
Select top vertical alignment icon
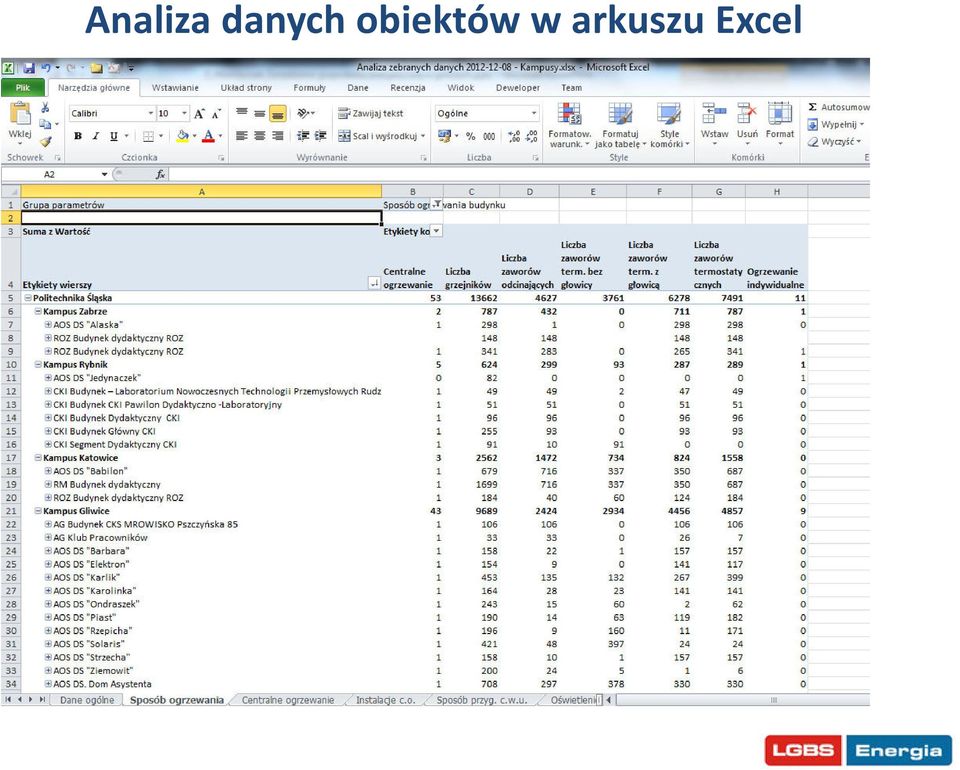coord(242,113)
